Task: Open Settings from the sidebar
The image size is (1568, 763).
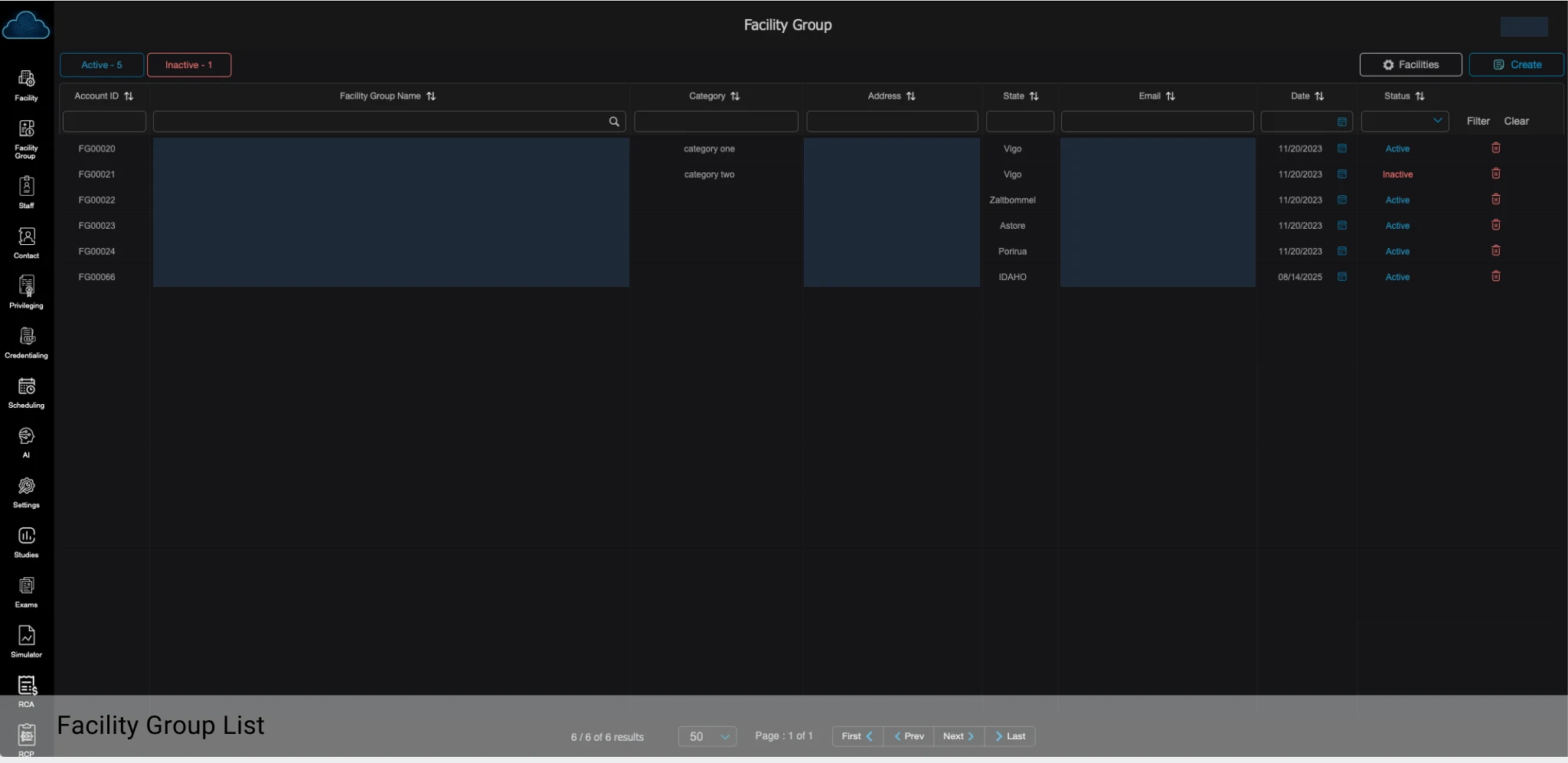Action: [26, 492]
